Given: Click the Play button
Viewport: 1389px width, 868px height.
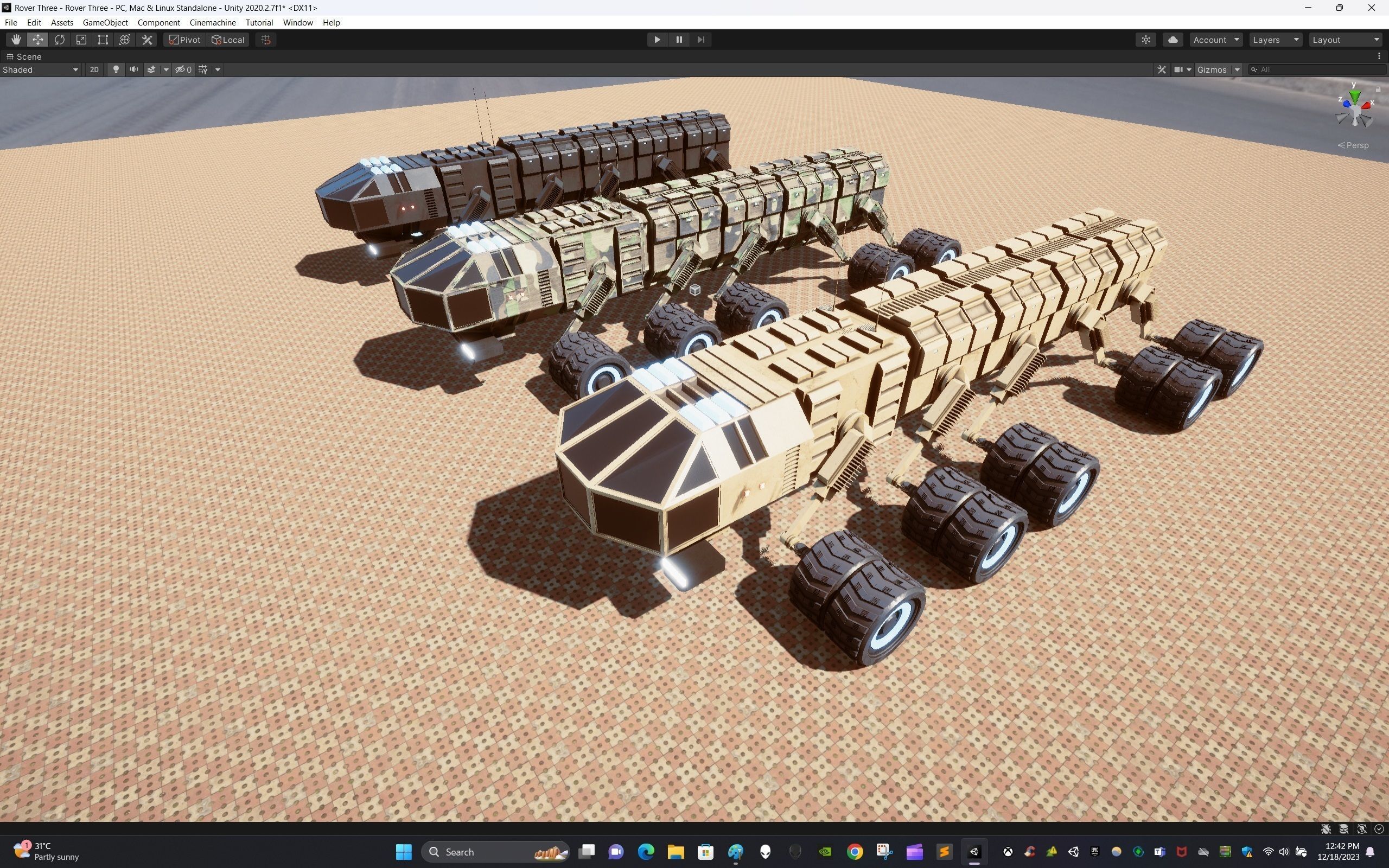Looking at the screenshot, I should pyautogui.click(x=657, y=40).
